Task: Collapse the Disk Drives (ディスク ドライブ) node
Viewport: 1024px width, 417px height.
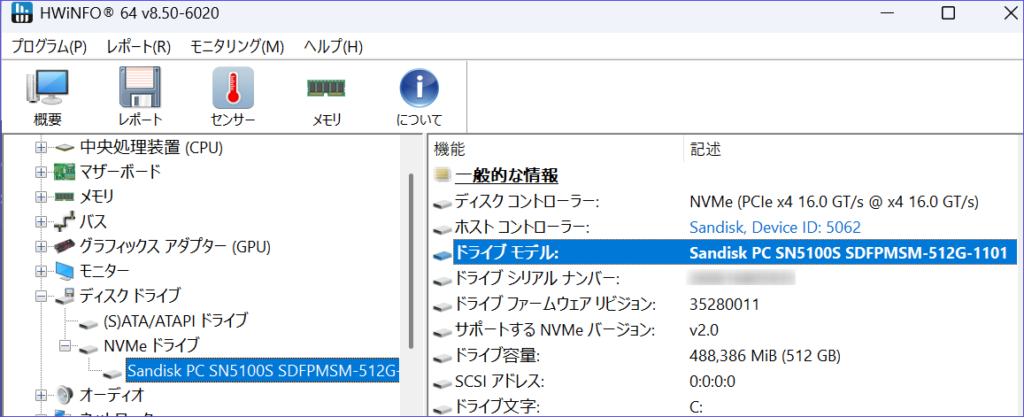Action: (41, 296)
